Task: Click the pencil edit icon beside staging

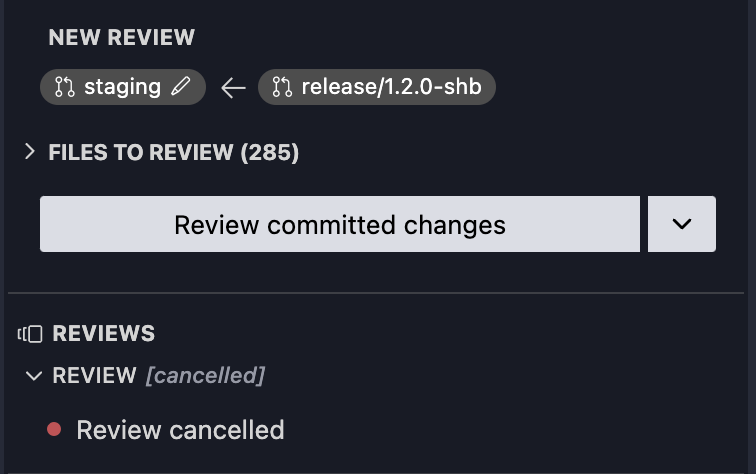Action: pos(181,86)
